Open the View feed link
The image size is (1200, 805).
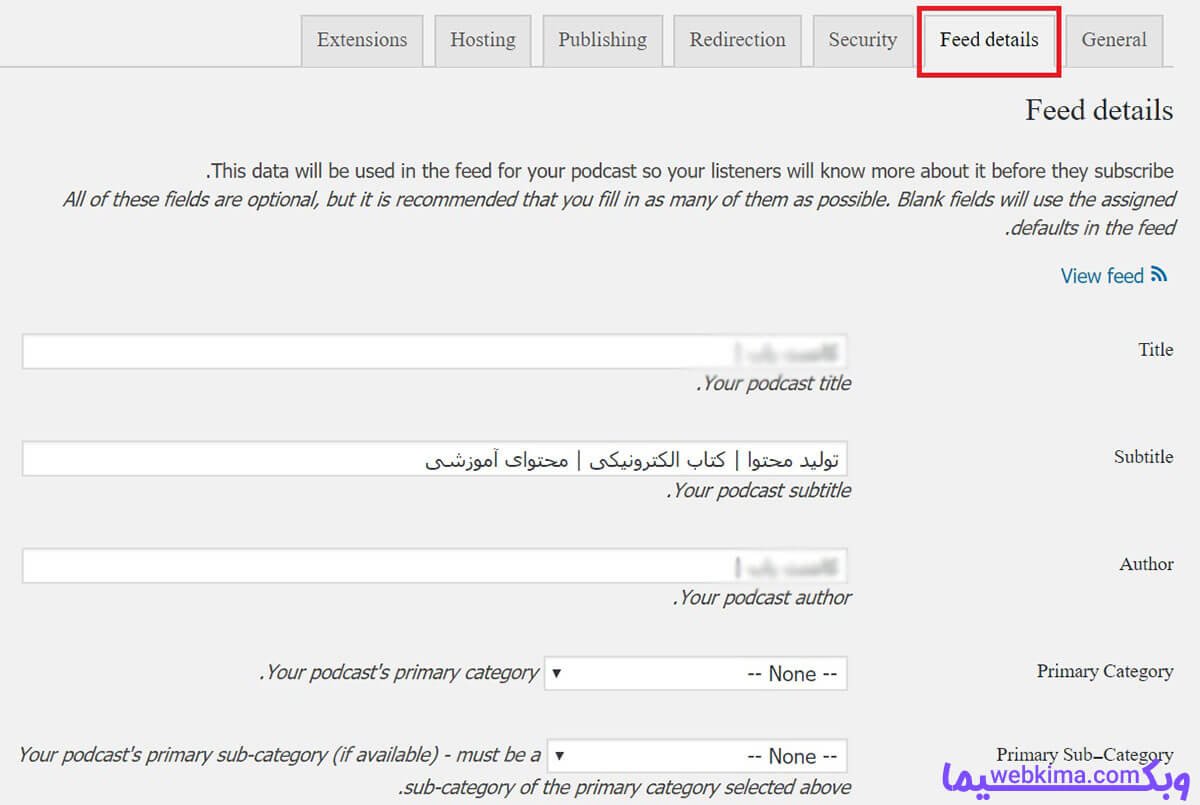pos(1102,276)
